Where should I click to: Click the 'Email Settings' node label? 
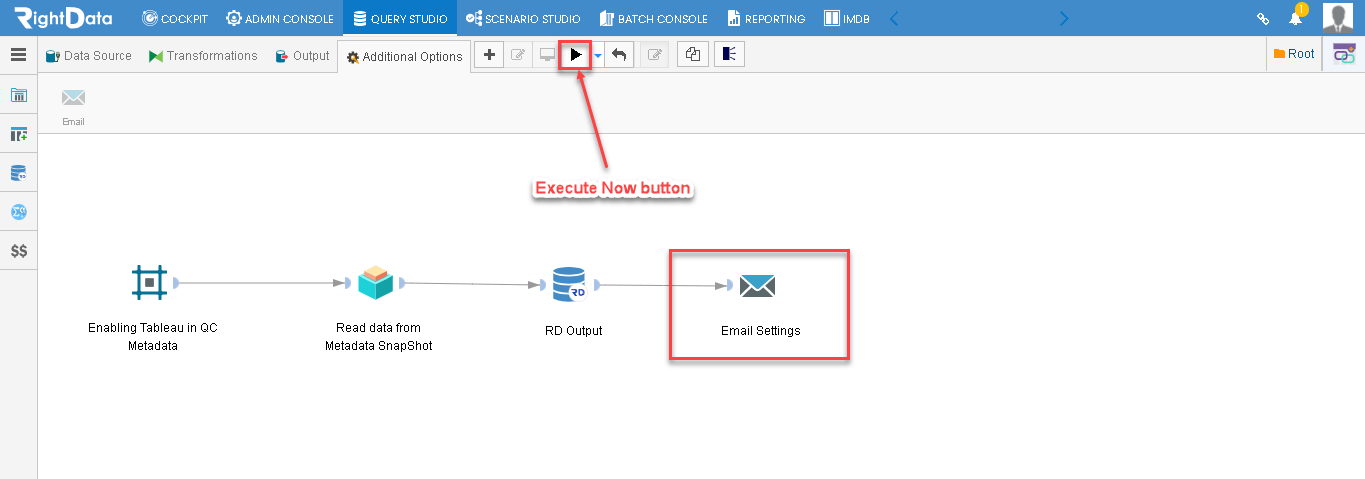click(x=760, y=331)
